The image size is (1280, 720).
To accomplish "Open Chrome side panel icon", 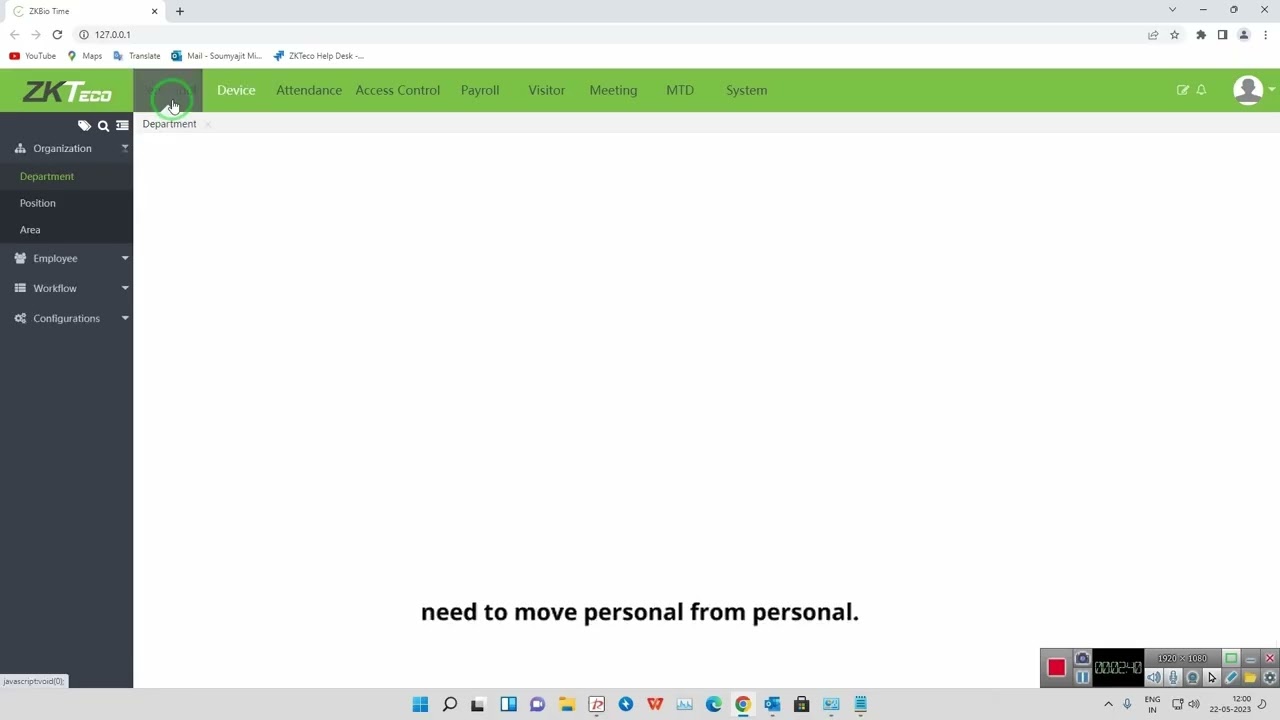I will click(1222, 34).
